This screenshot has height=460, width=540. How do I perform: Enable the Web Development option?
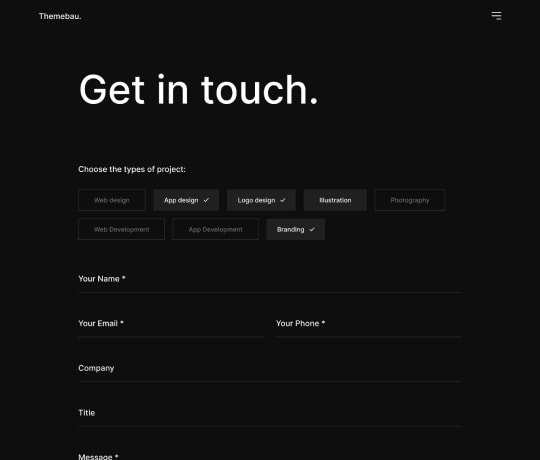[121, 229]
